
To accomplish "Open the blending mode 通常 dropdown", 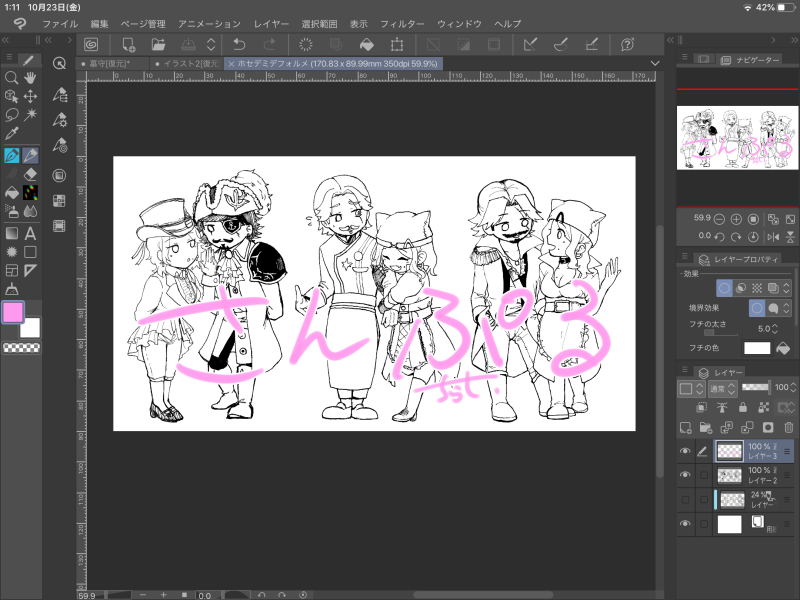I will 722,389.
